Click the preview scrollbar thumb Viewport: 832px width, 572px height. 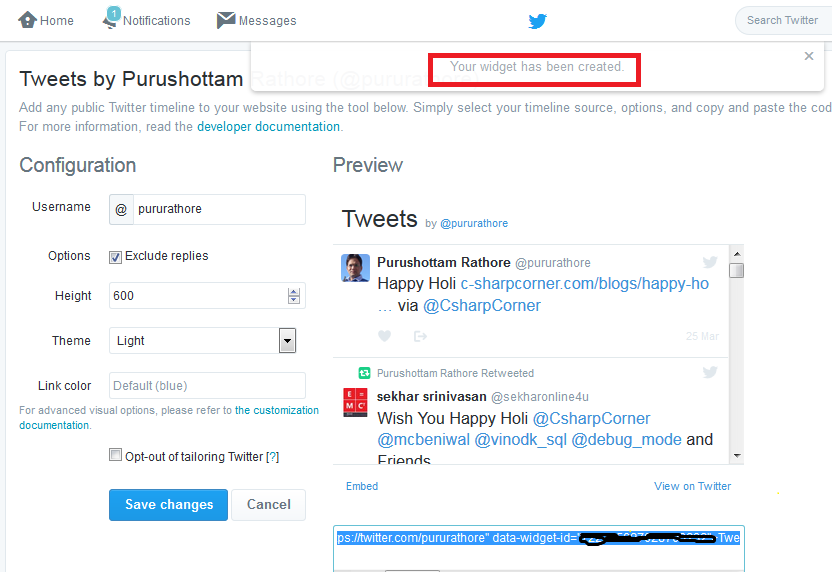coord(736,270)
